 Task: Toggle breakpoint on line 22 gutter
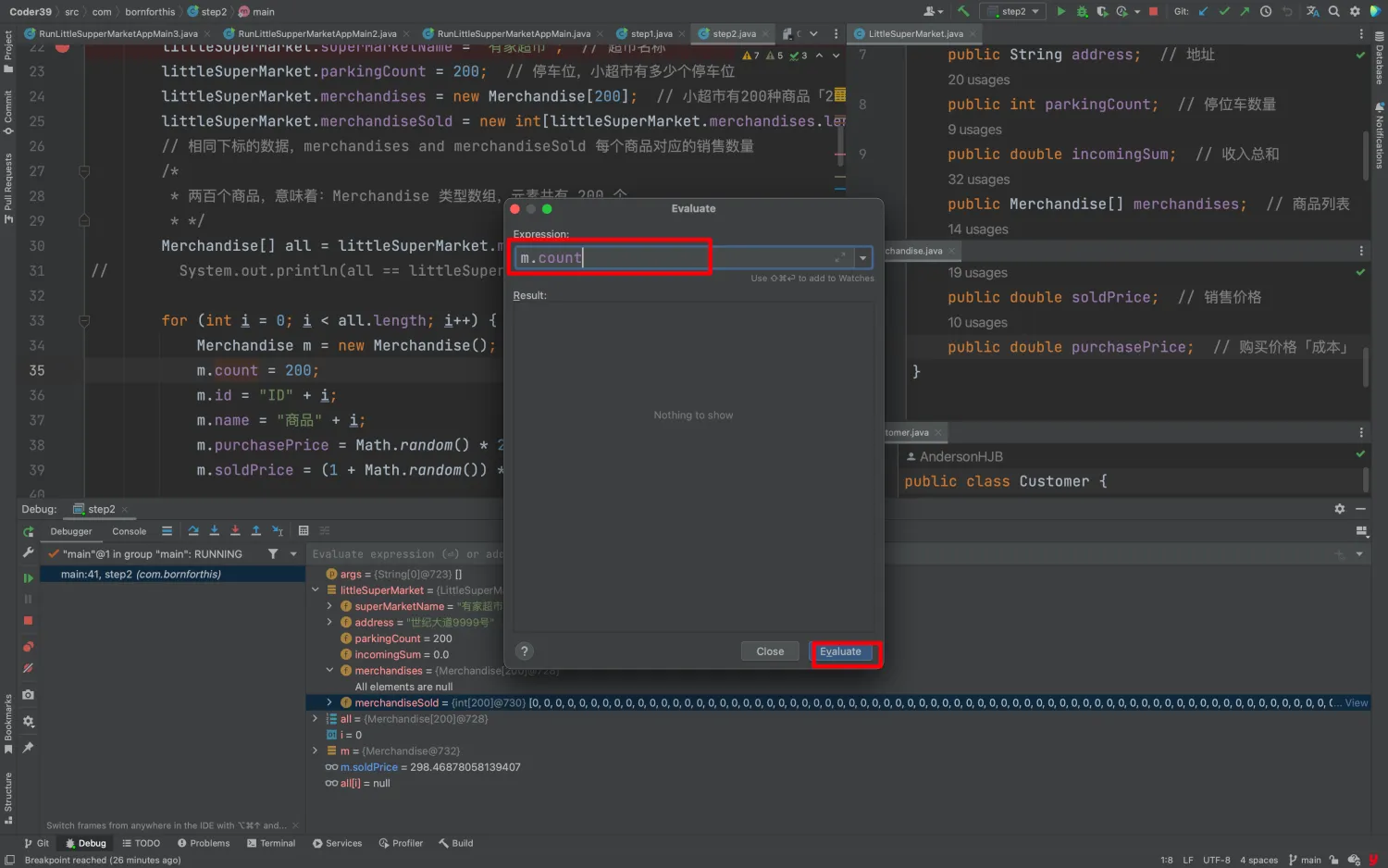click(x=62, y=47)
